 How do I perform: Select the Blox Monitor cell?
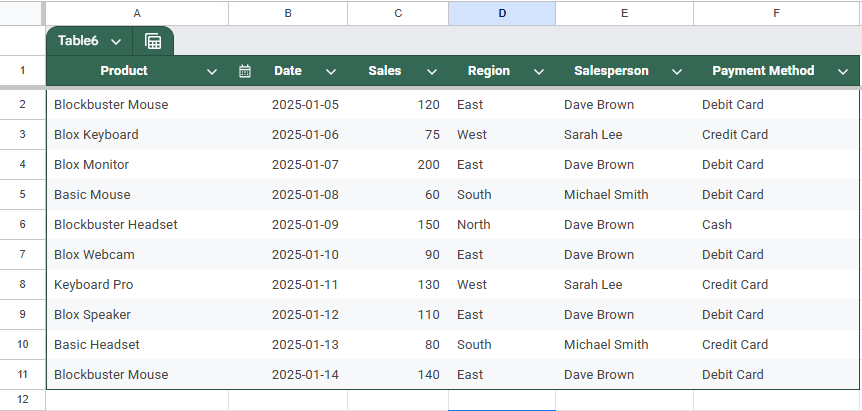137,165
